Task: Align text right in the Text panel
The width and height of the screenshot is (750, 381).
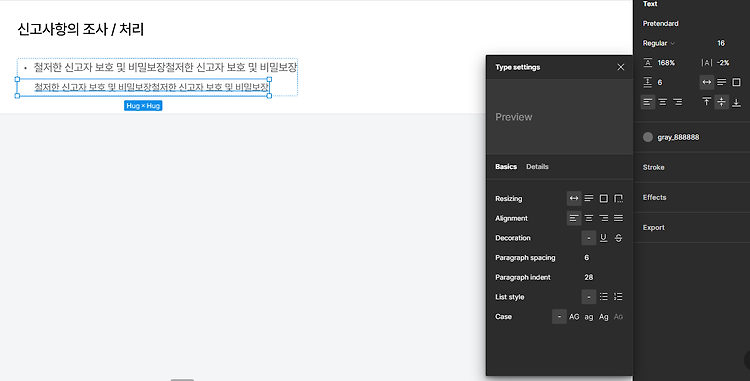Action: click(x=677, y=102)
